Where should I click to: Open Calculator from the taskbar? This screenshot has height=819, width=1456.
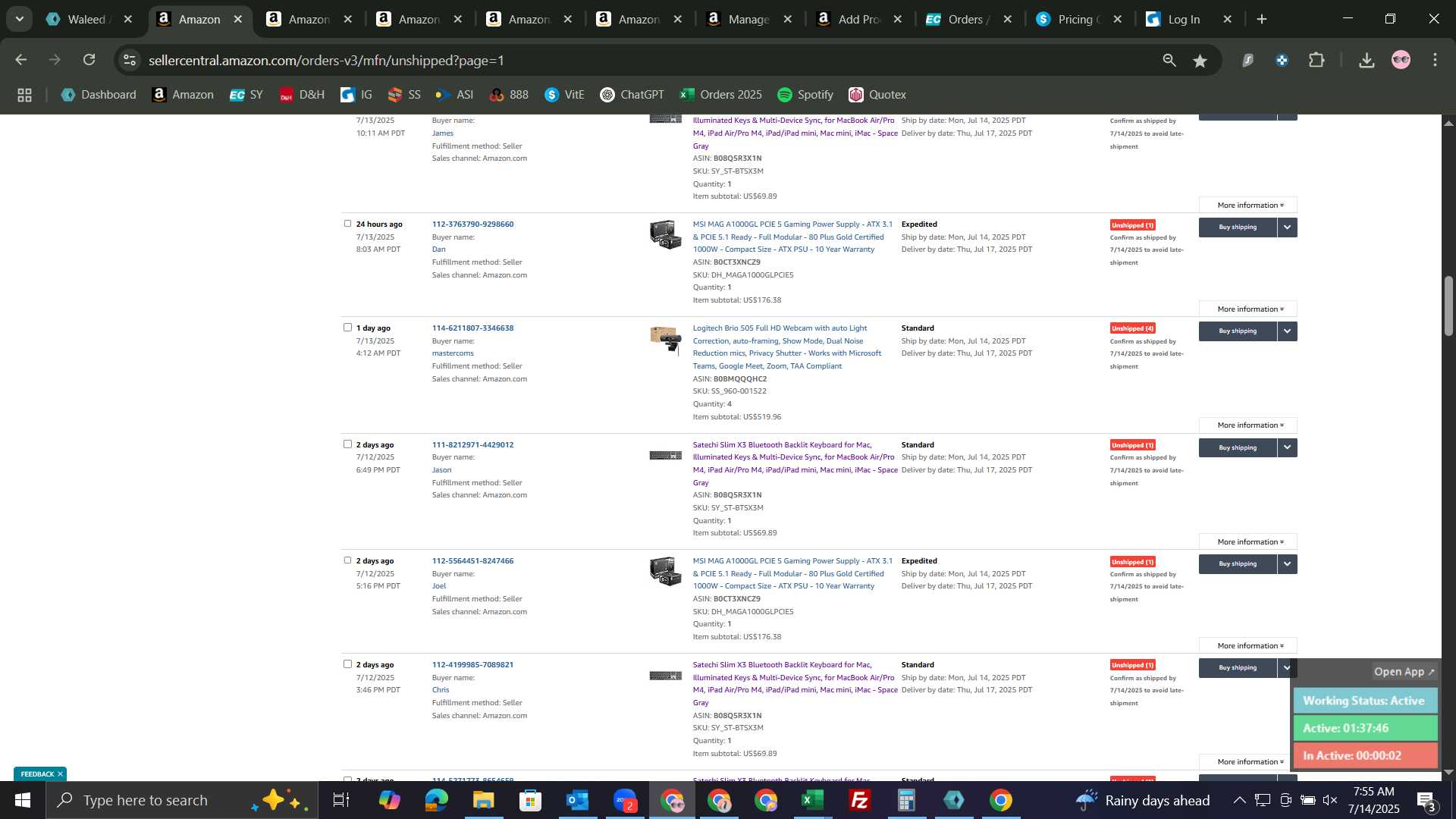(907, 800)
